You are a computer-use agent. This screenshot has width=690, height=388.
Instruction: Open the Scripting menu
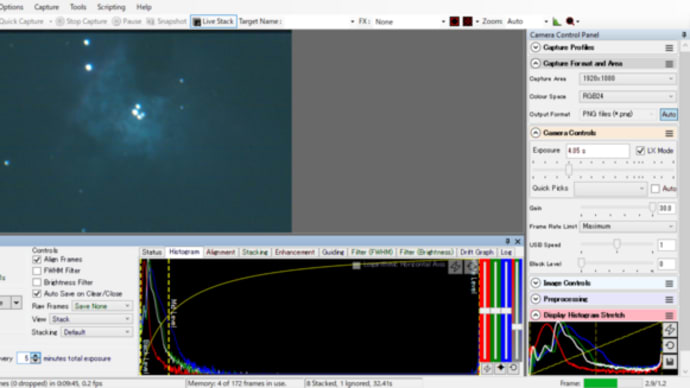tap(111, 7)
